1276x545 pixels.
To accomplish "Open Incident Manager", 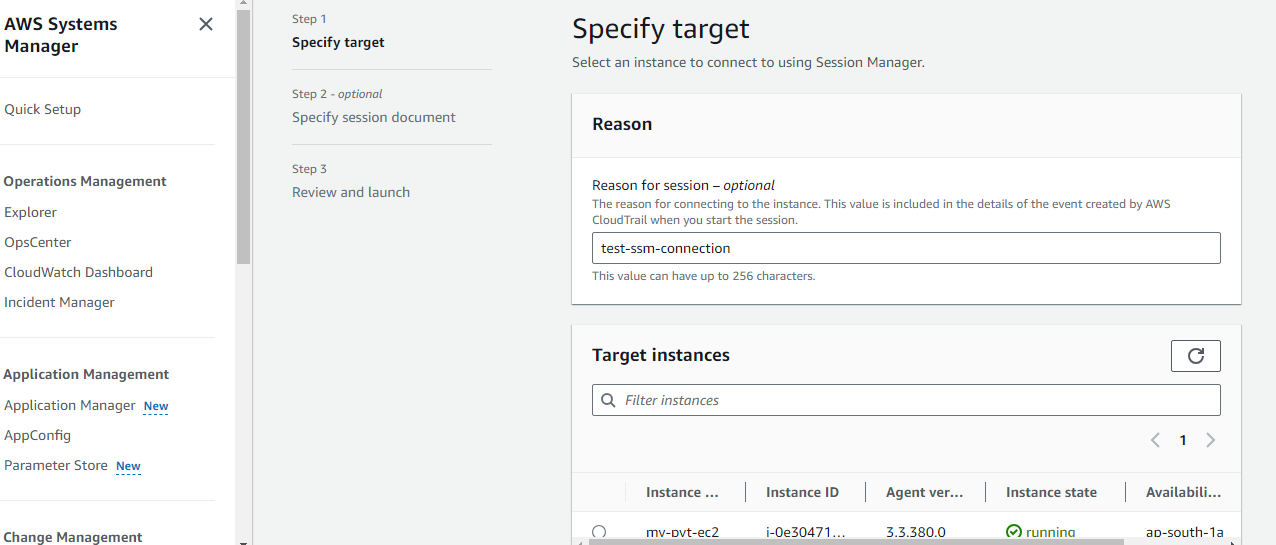I will pyautogui.click(x=59, y=302).
